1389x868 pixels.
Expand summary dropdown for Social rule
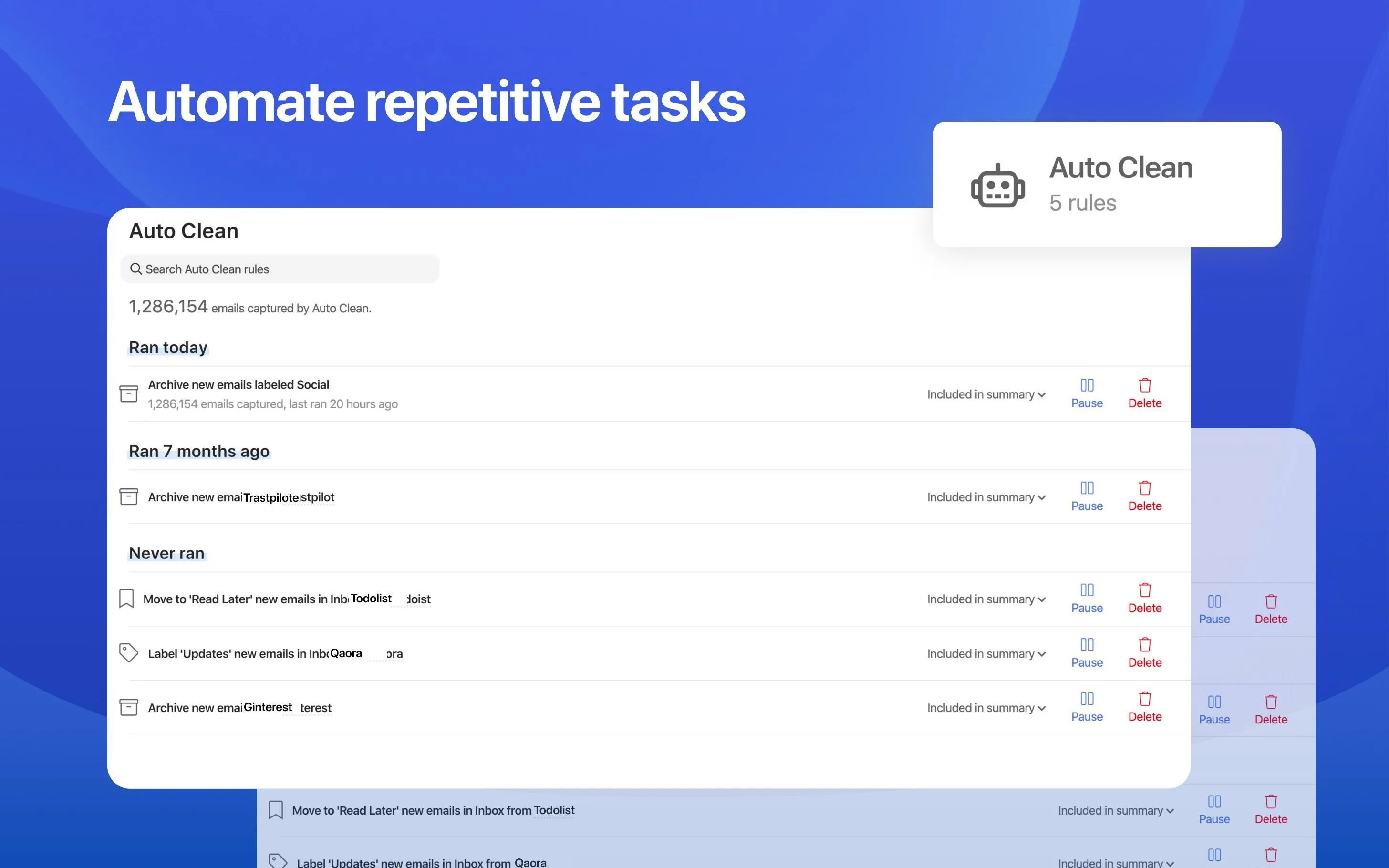[x=985, y=394]
